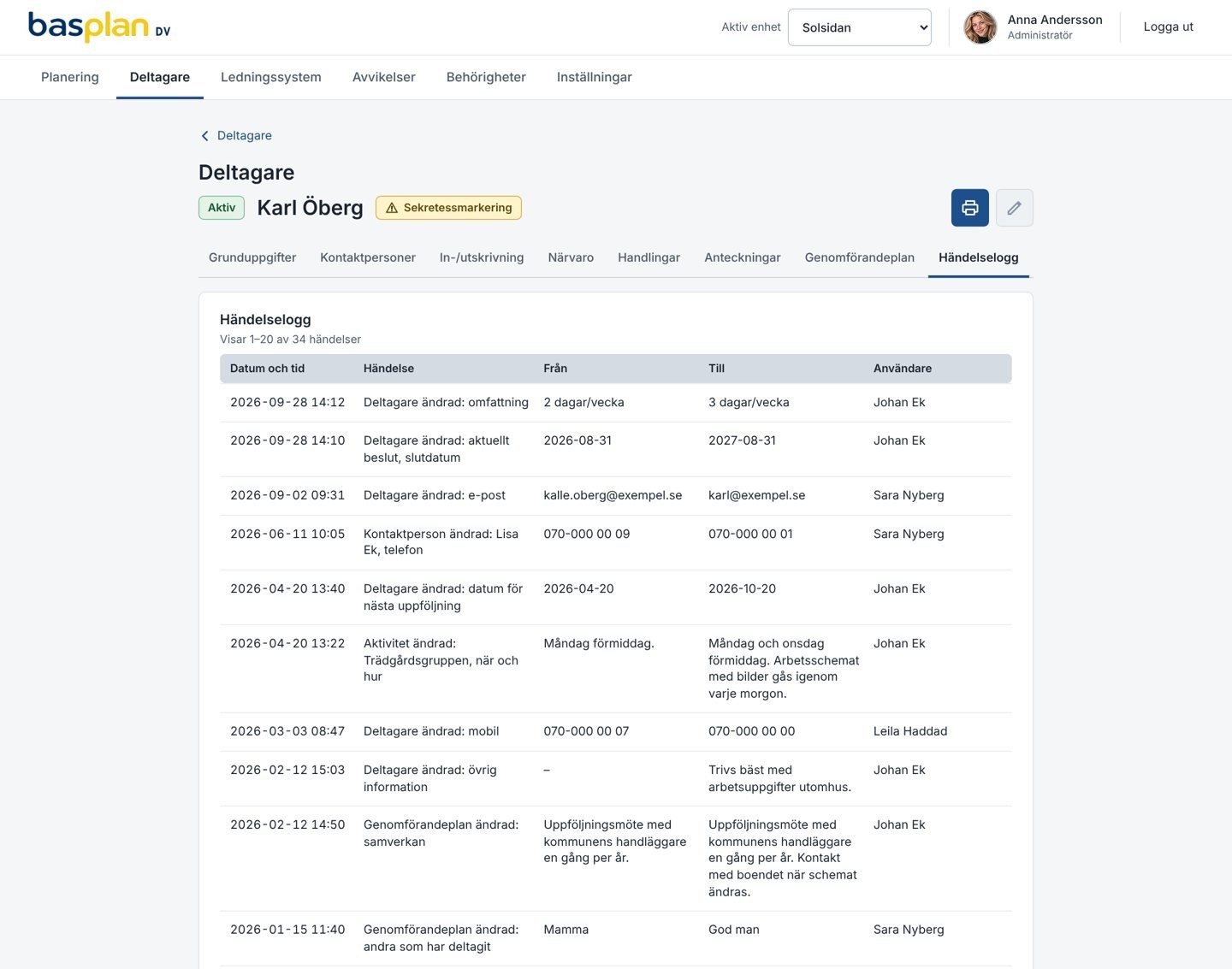Click the Till column header
Screen dimensions: 1232x969
click(717, 369)
